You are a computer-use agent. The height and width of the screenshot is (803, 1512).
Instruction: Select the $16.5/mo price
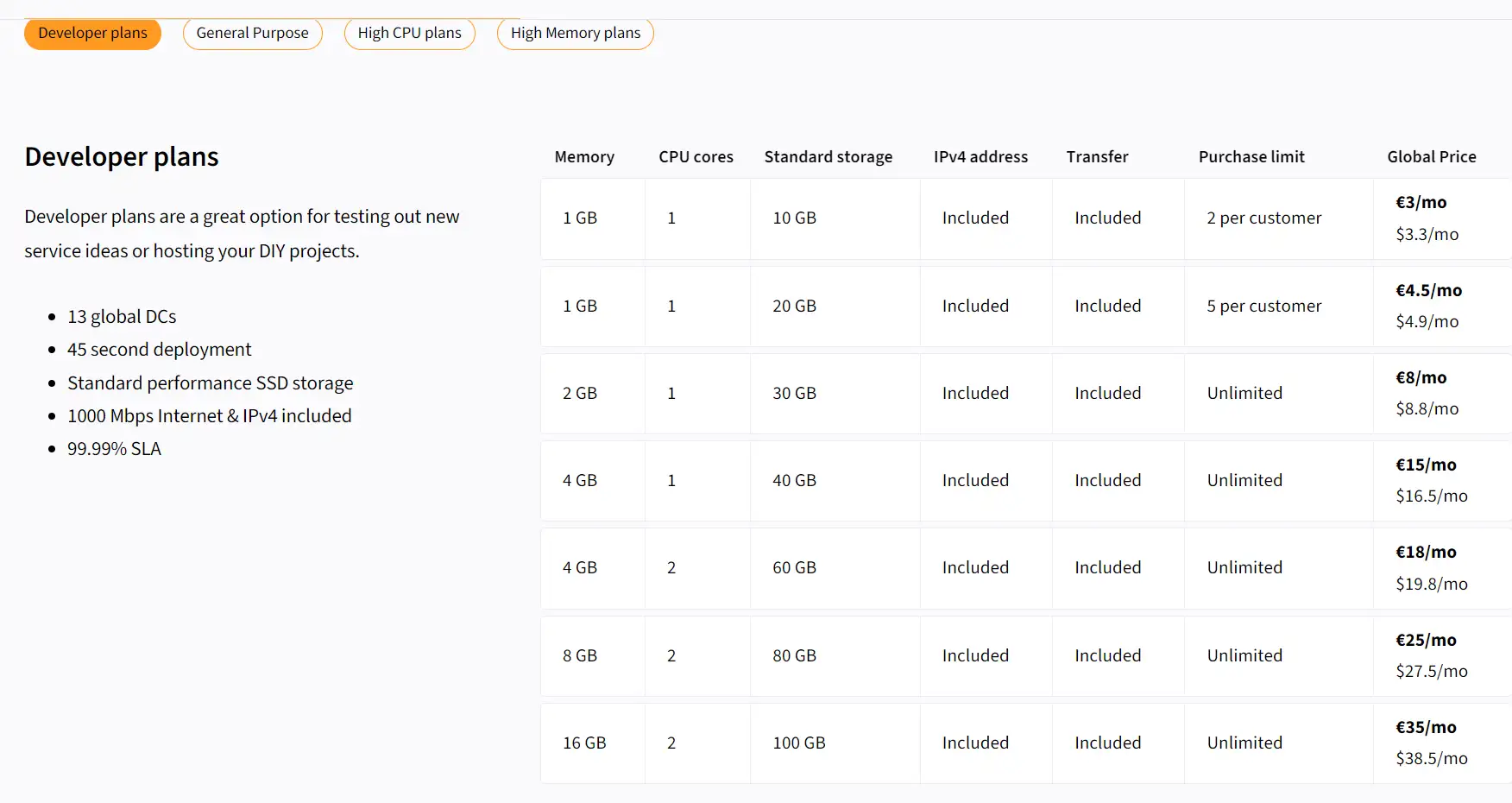click(1431, 496)
